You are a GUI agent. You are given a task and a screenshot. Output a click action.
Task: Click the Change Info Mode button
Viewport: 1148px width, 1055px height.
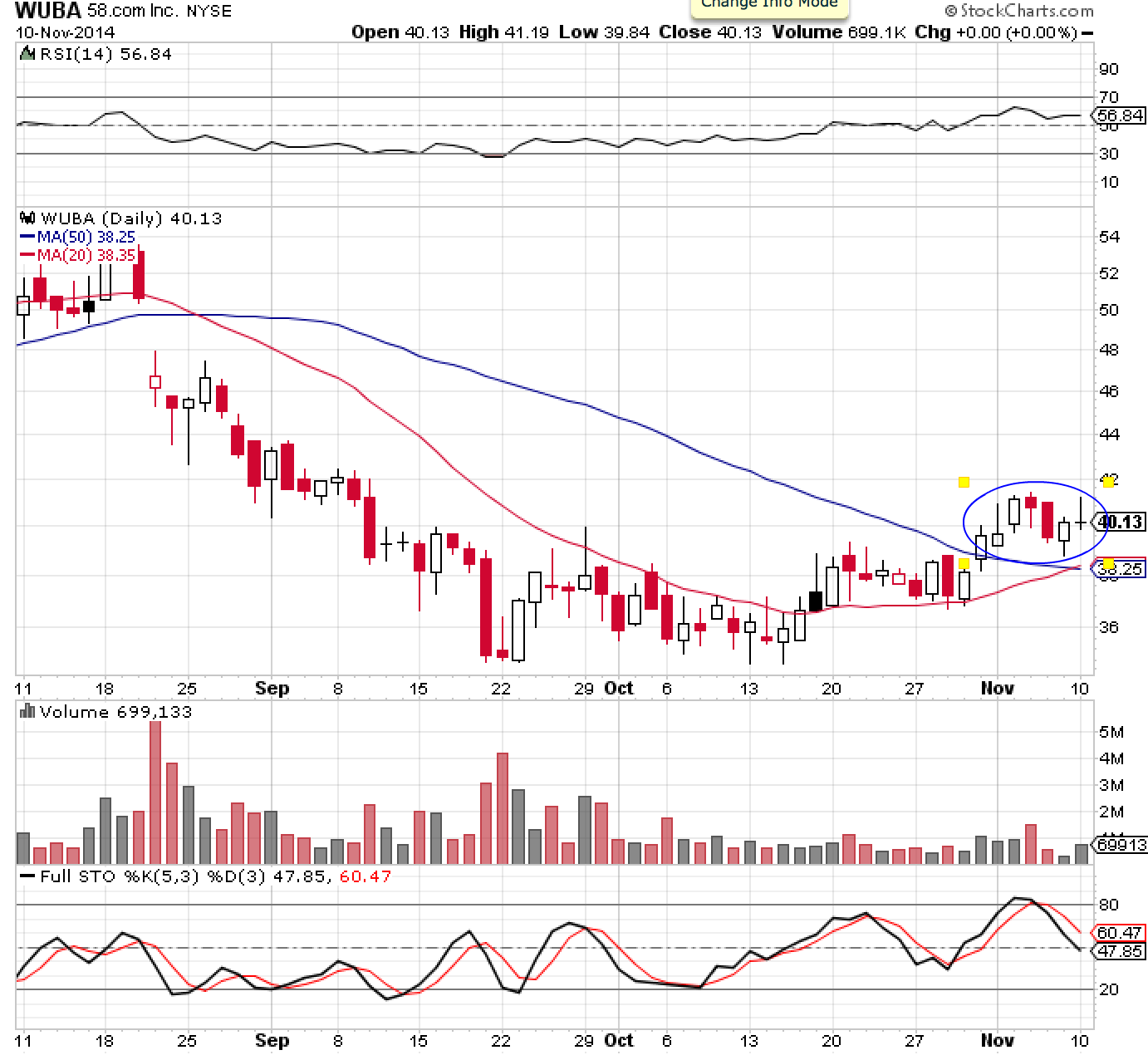(x=769, y=7)
